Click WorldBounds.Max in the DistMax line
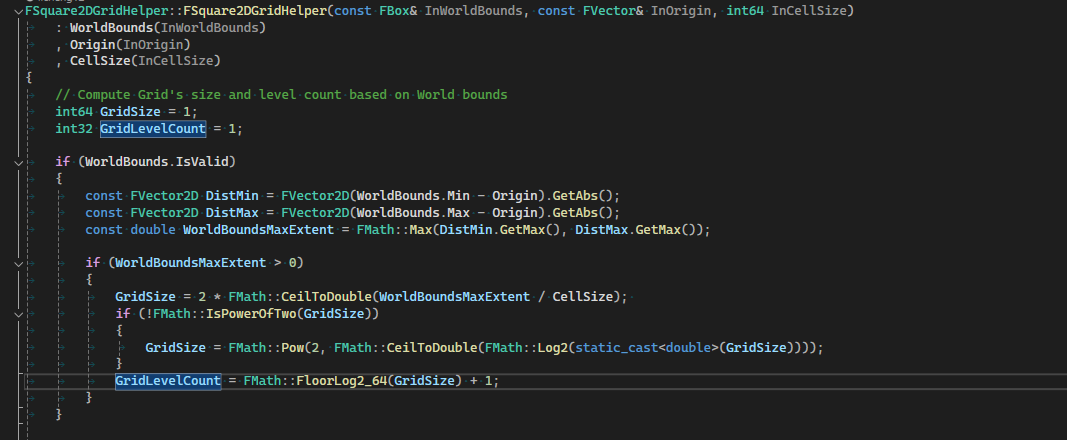The height and width of the screenshot is (440, 1067). [x=412, y=213]
